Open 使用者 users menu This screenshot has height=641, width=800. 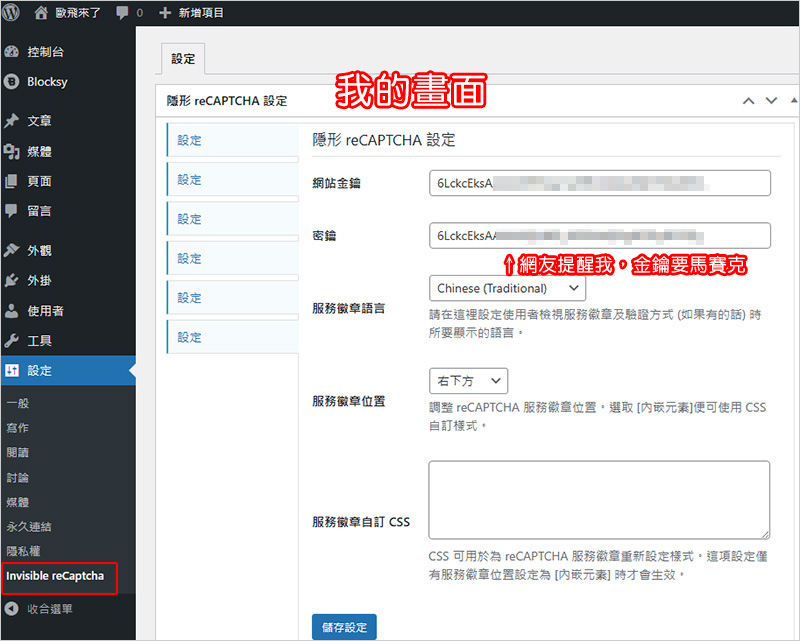44,311
